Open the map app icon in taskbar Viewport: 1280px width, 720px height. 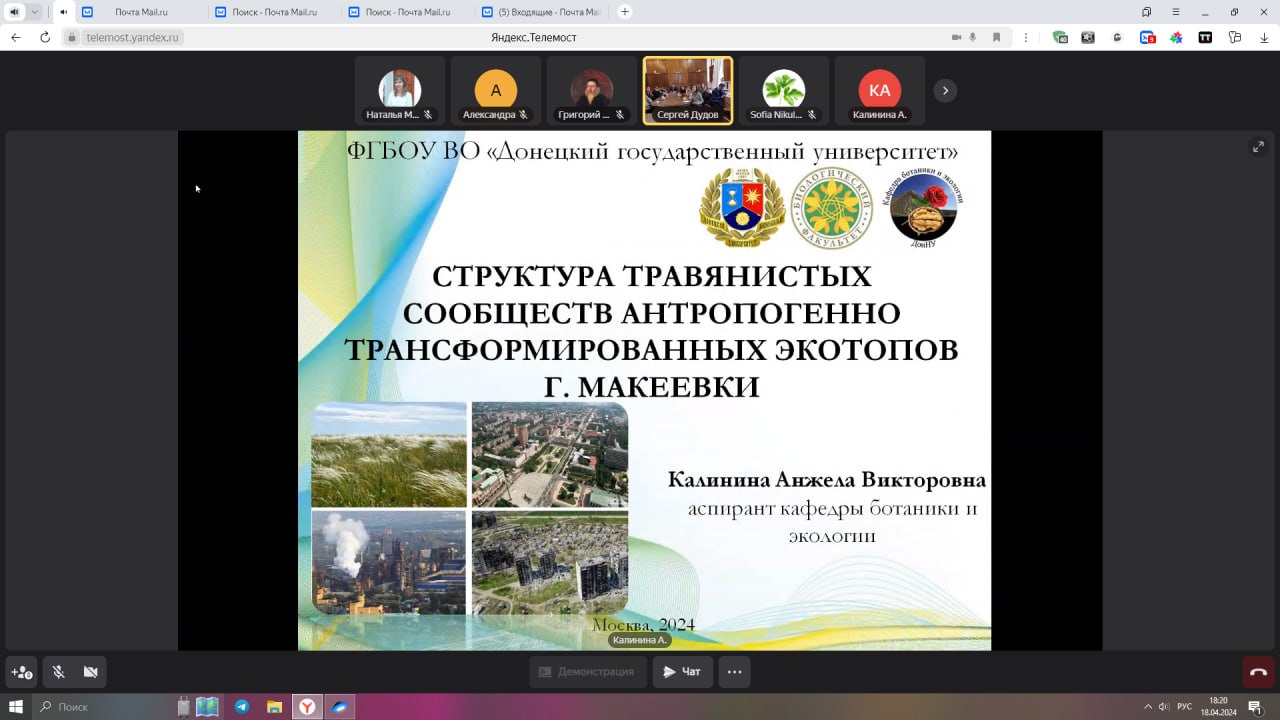[x=207, y=706]
